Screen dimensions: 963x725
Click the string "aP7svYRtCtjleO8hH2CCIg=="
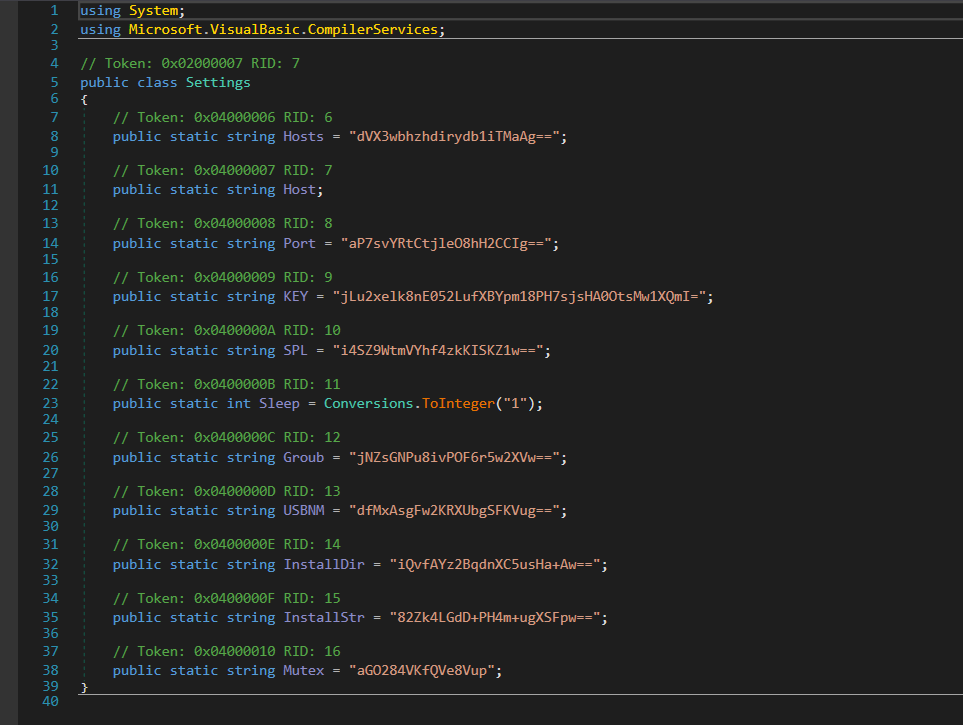(x=446, y=244)
